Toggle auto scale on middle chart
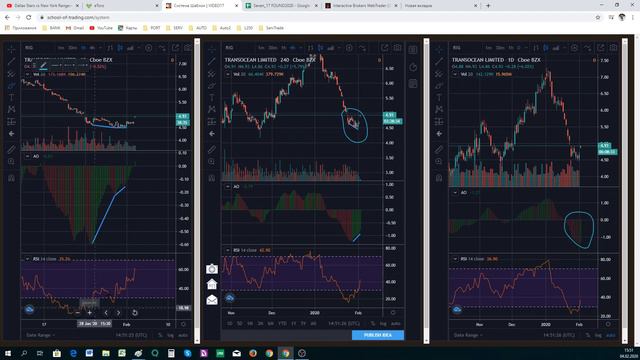Screen dimensions: 640x360 [x=396, y=323]
